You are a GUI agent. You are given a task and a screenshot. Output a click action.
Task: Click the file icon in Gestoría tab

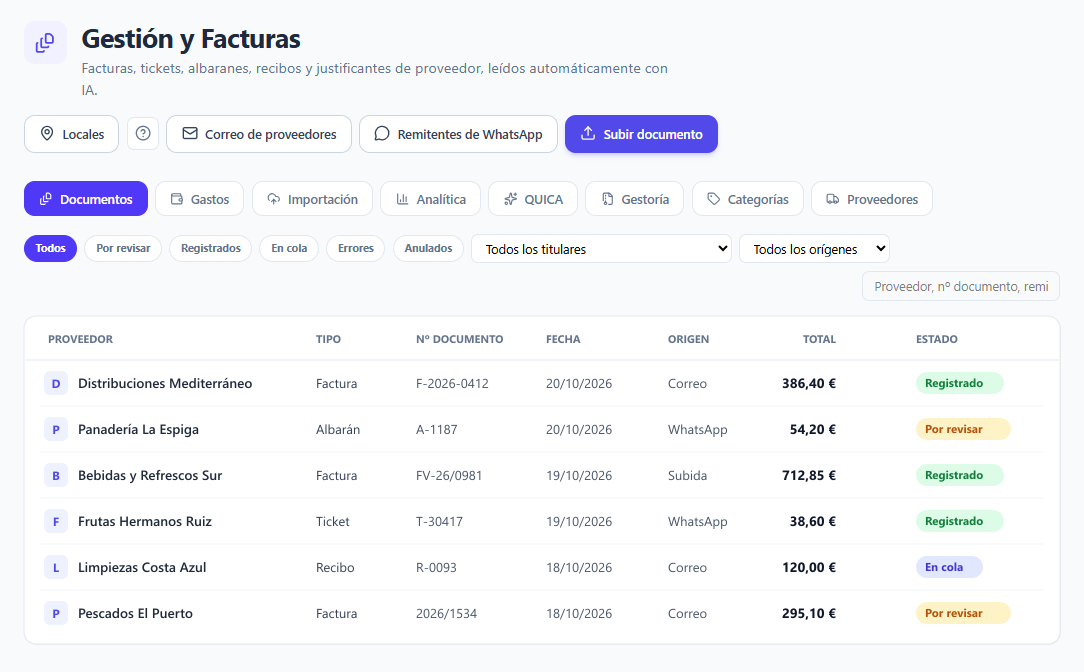(607, 199)
